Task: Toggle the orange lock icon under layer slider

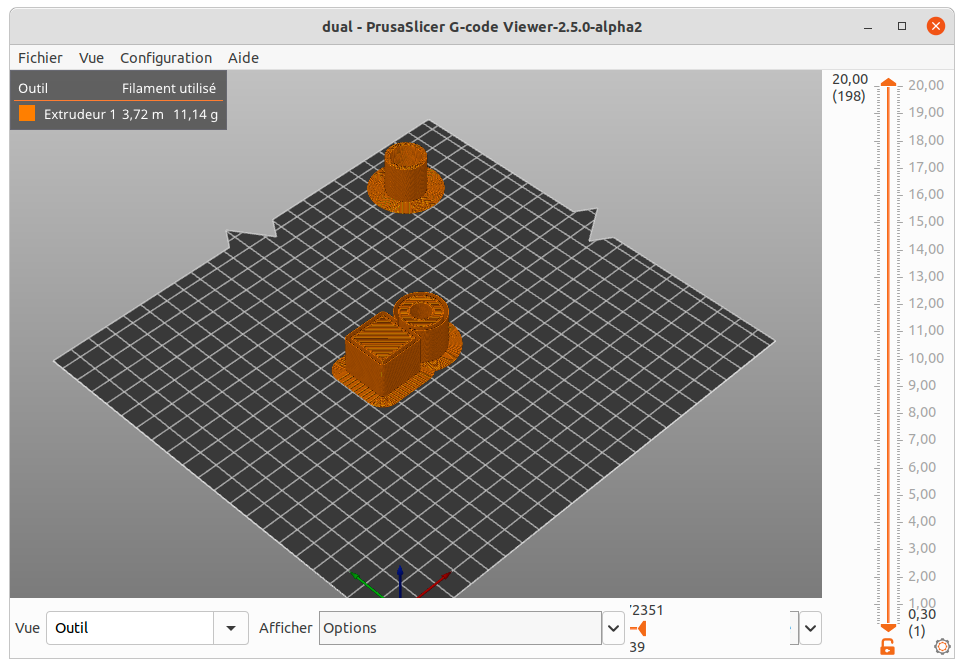Action: (x=887, y=646)
